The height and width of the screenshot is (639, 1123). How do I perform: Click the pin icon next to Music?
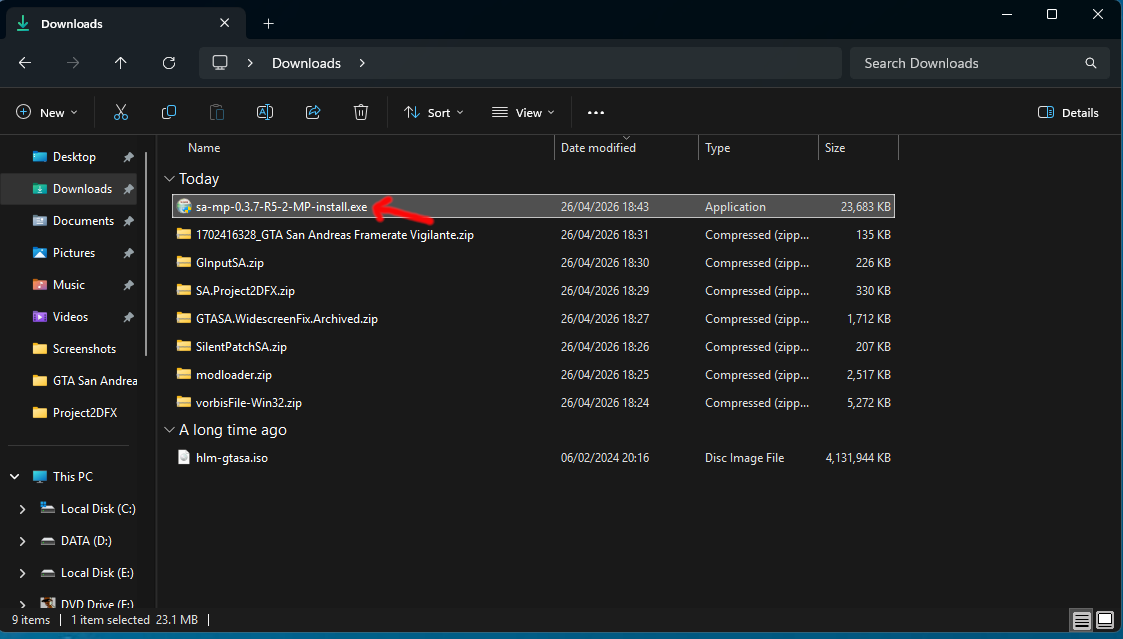click(128, 285)
